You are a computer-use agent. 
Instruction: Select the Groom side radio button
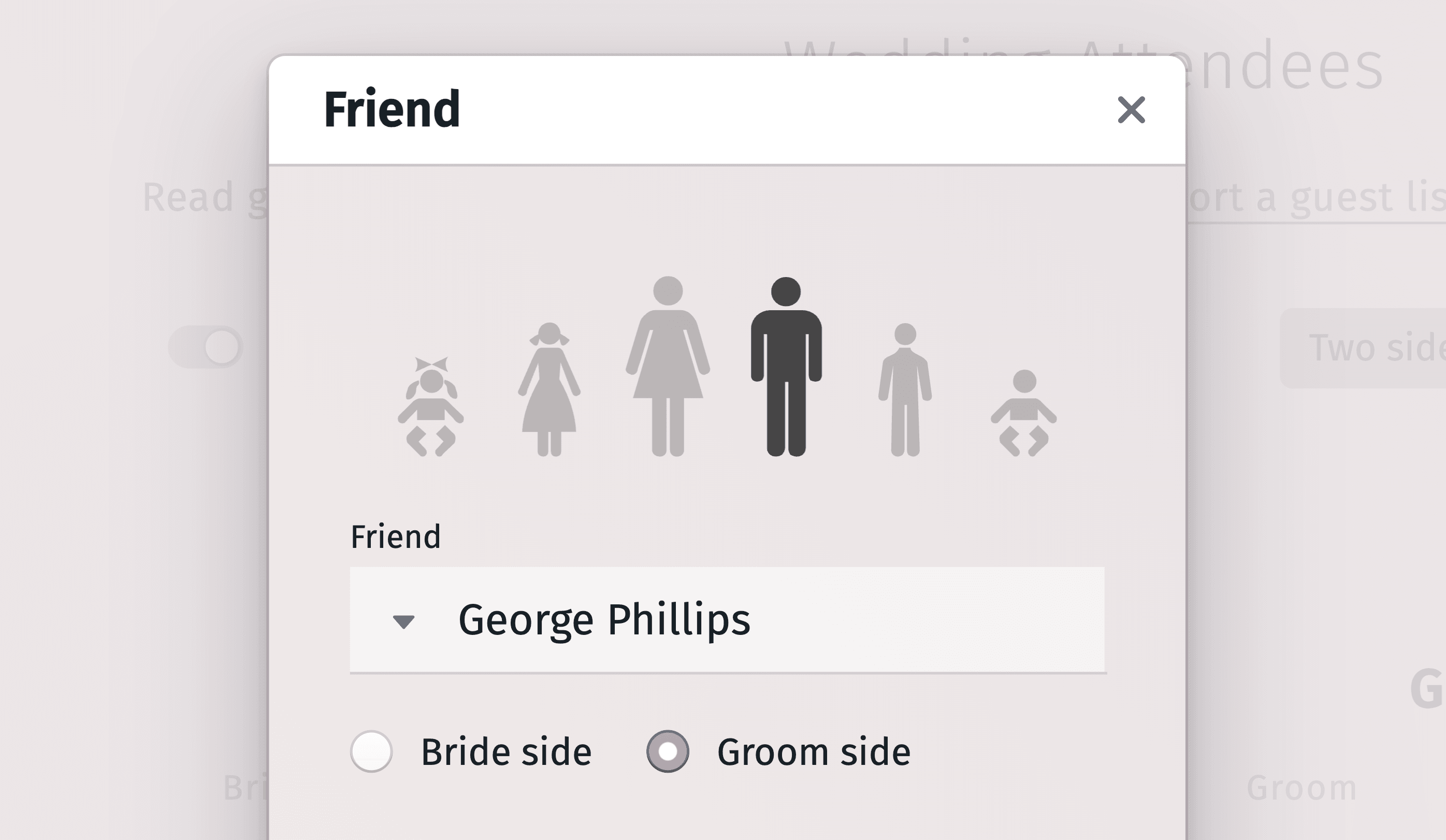pyautogui.click(x=668, y=751)
